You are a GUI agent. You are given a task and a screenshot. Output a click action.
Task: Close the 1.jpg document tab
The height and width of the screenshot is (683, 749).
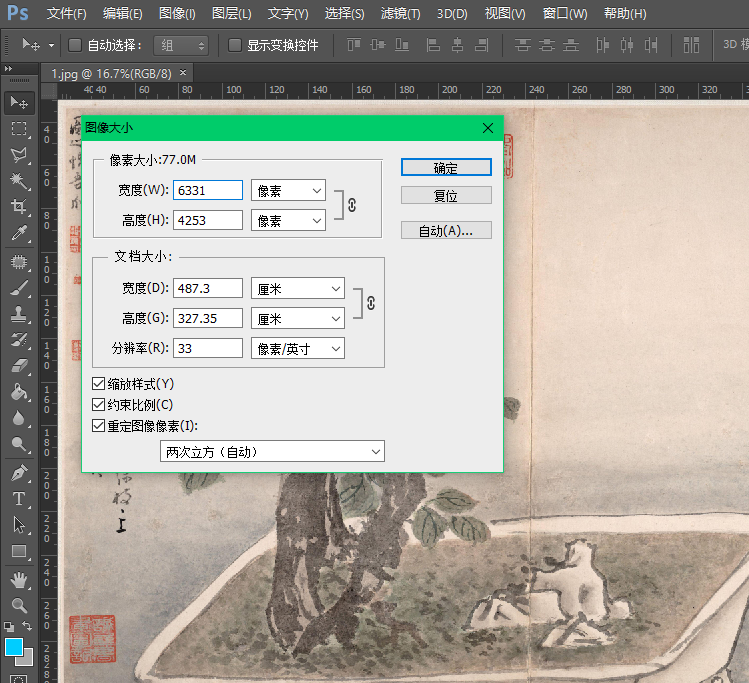[183, 73]
